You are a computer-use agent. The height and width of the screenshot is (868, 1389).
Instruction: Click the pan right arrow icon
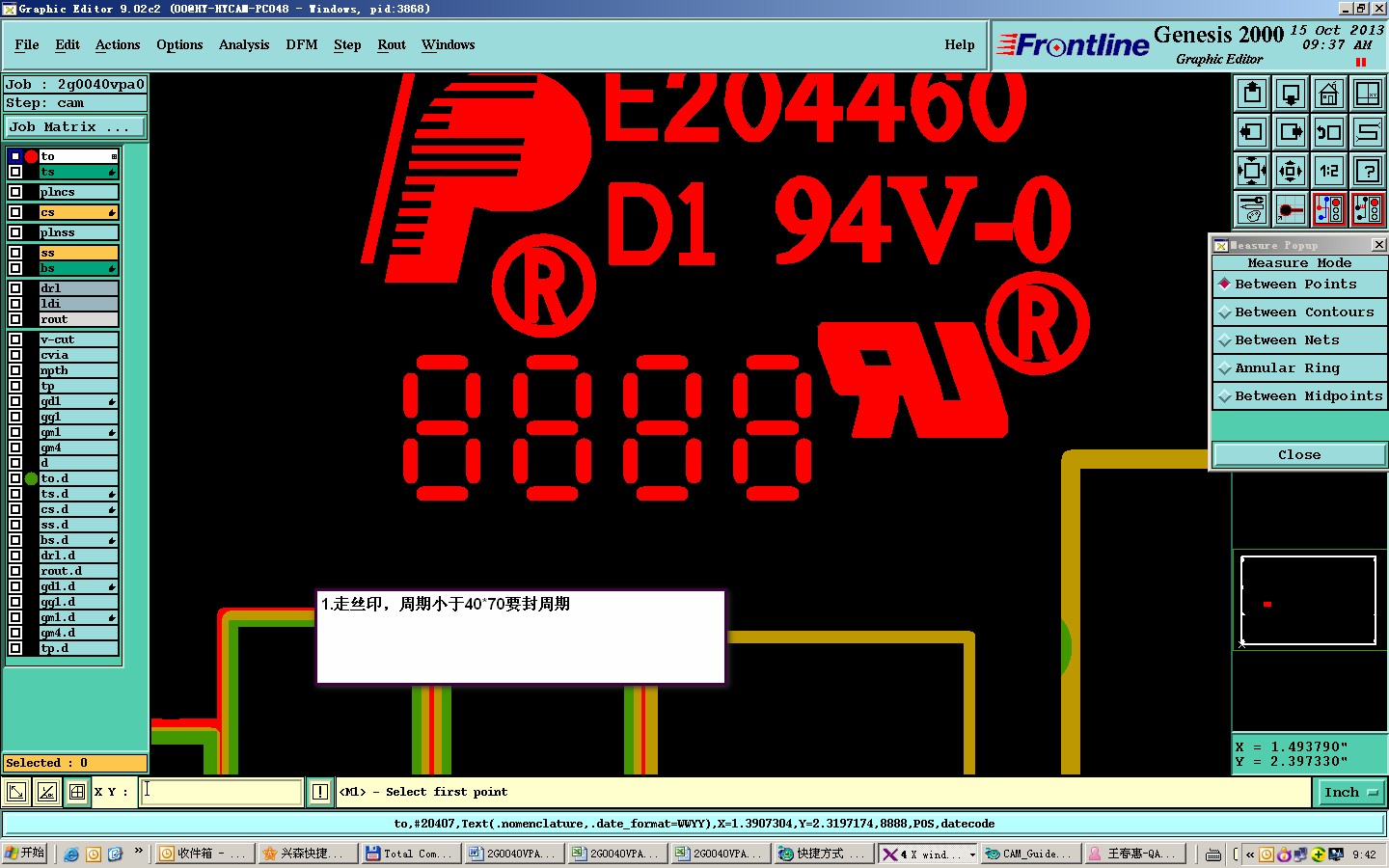click(1291, 132)
